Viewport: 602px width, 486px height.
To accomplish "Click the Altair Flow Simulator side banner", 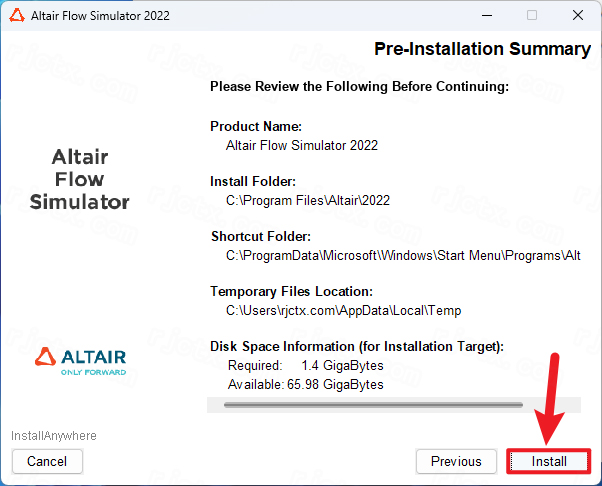I will coord(79,179).
